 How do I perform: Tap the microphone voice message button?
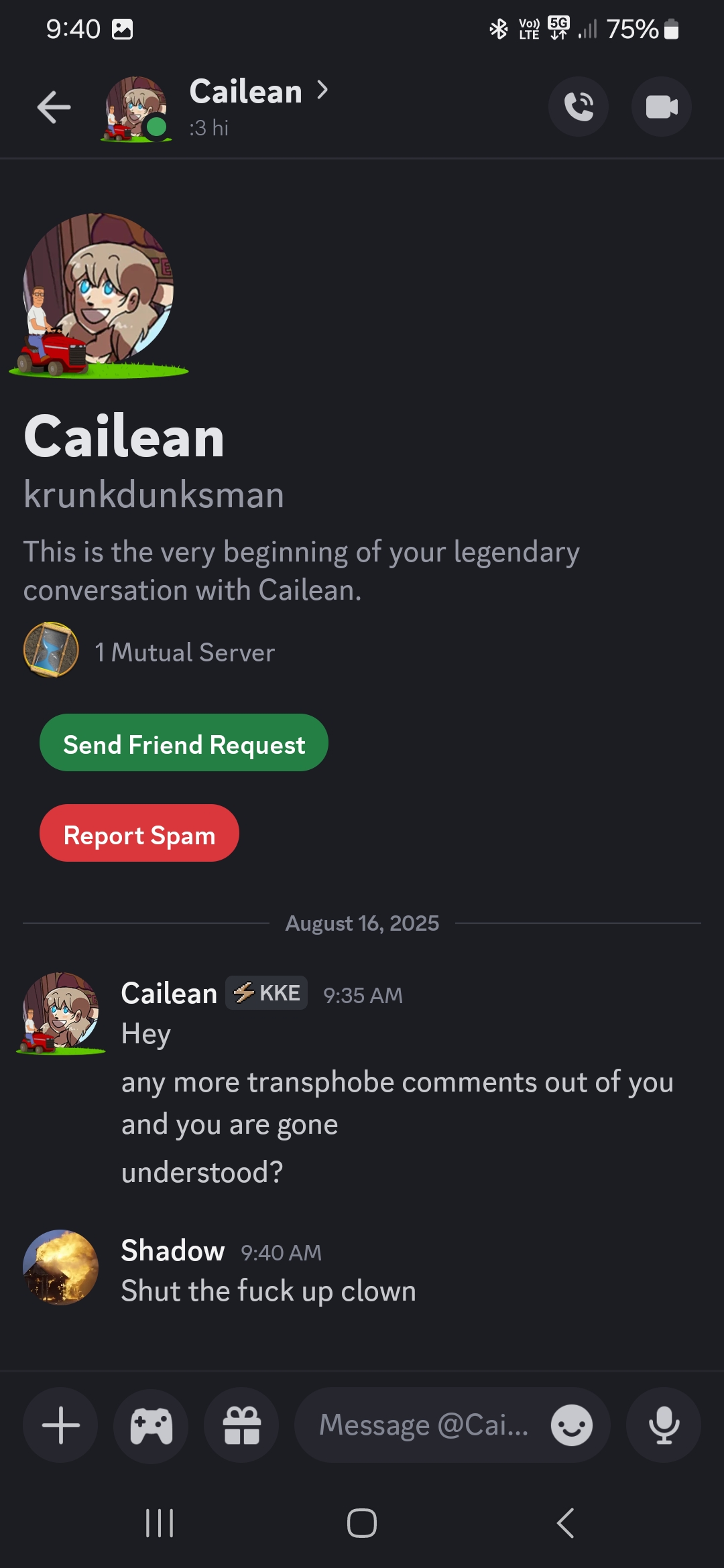pos(664,1425)
